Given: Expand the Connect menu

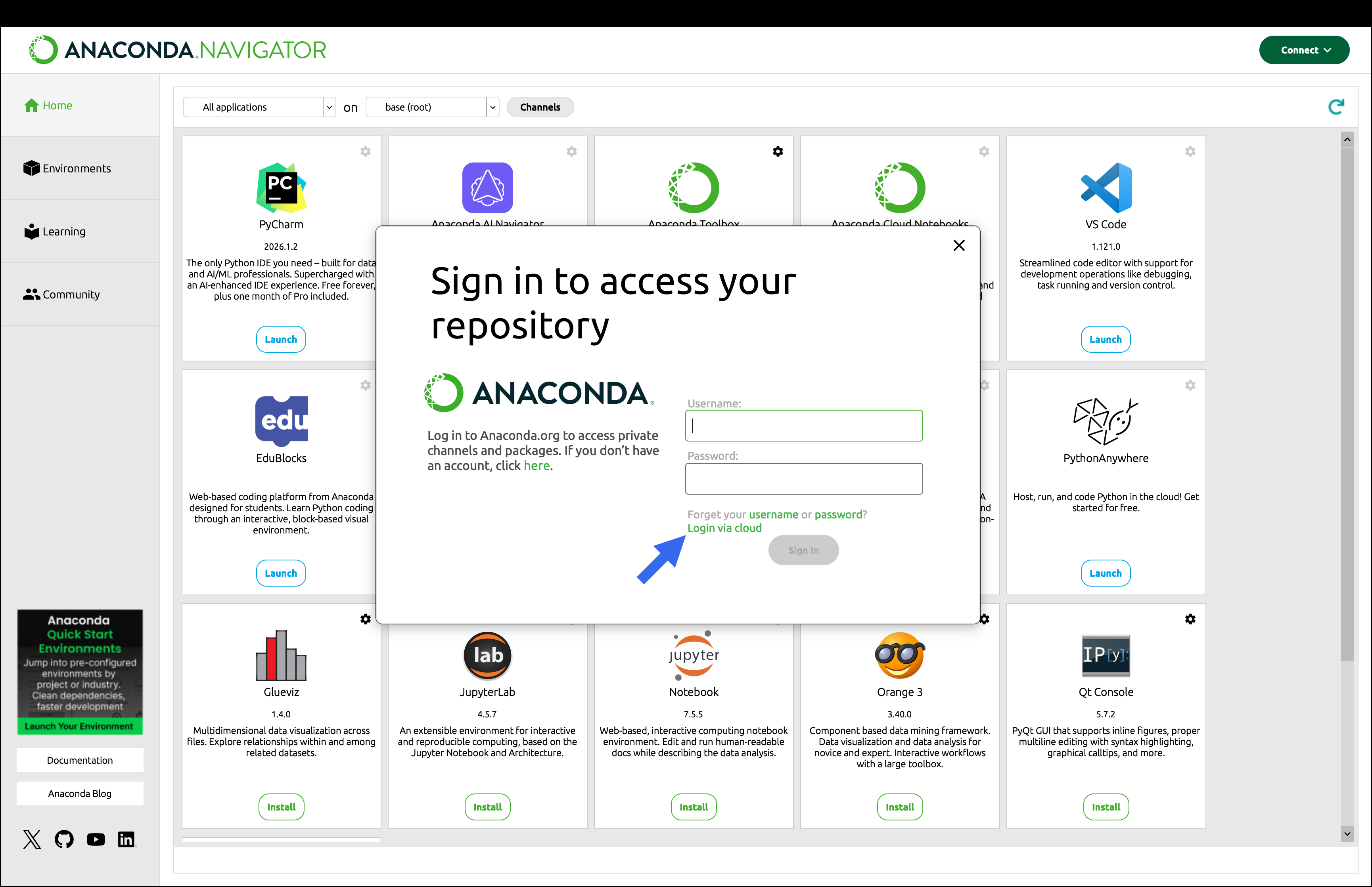Looking at the screenshot, I should tap(1304, 50).
